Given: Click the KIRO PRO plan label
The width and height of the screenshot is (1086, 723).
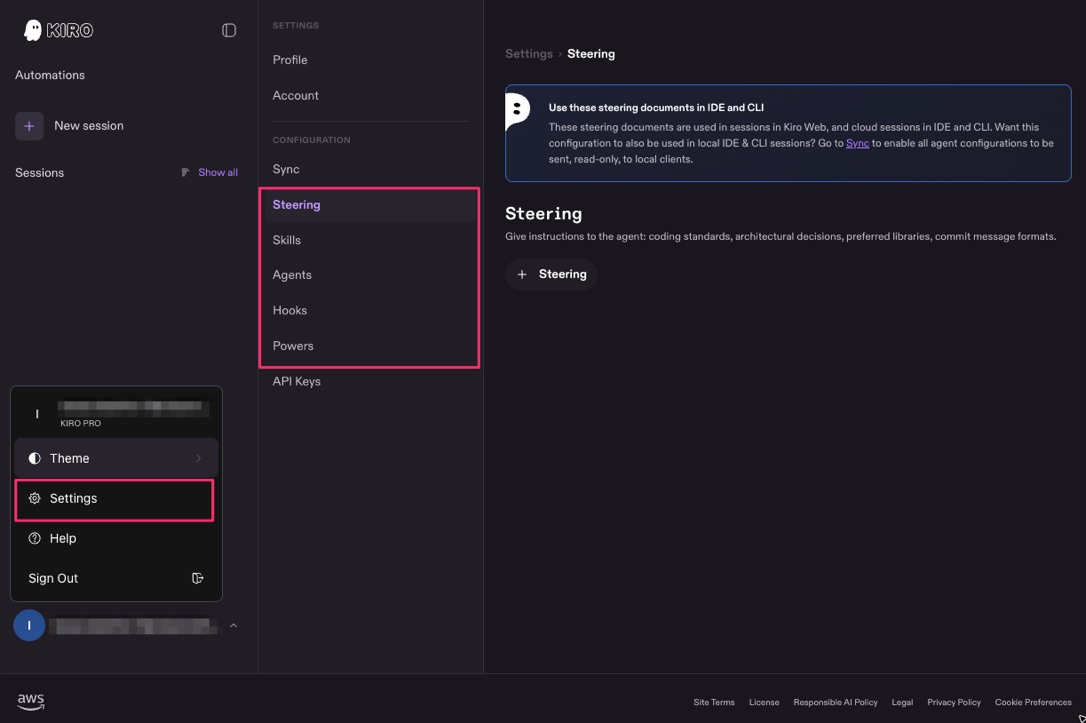Looking at the screenshot, I should (80, 423).
